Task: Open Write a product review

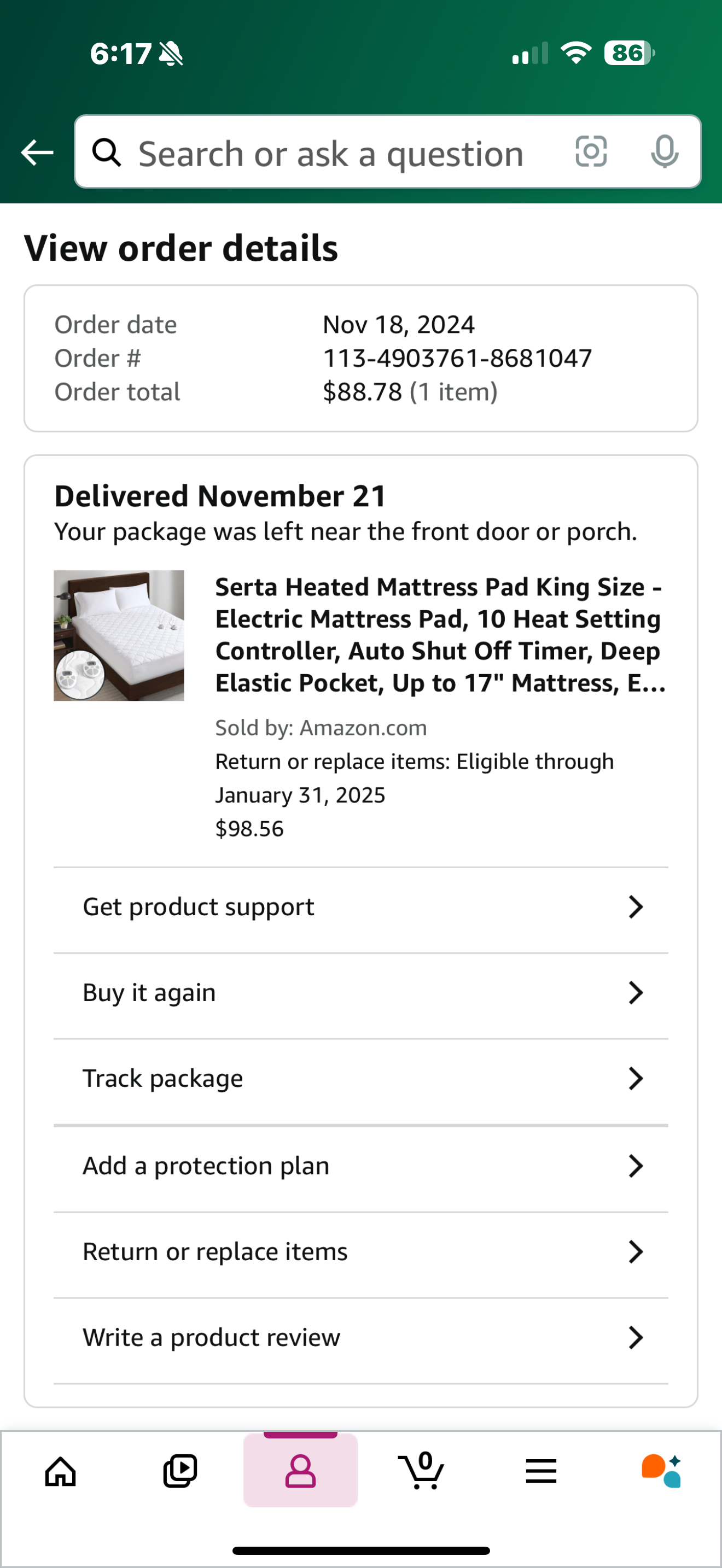Action: tap(361, 1338)
